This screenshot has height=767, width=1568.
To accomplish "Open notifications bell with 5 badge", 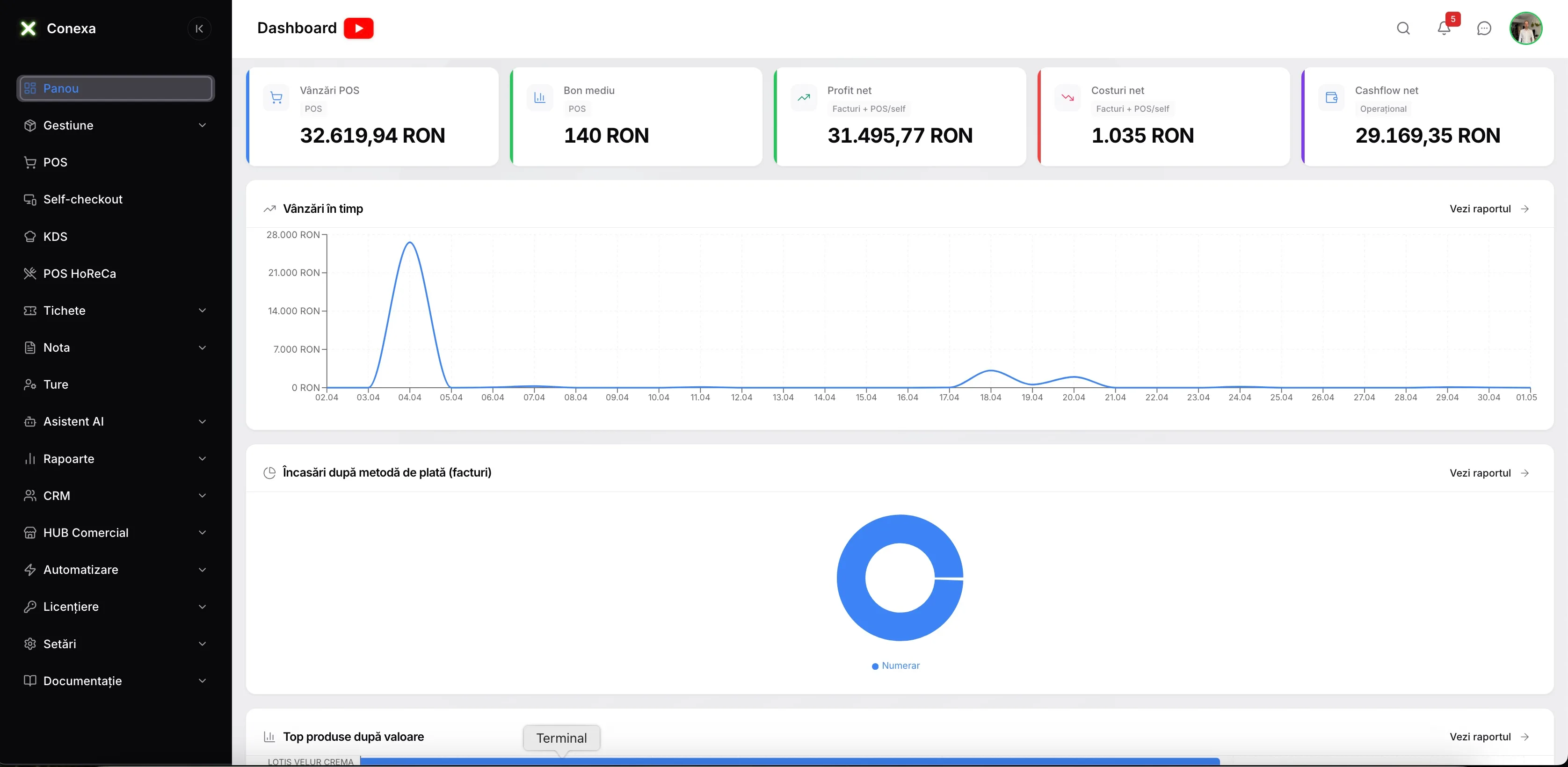I will (1445, 29).
